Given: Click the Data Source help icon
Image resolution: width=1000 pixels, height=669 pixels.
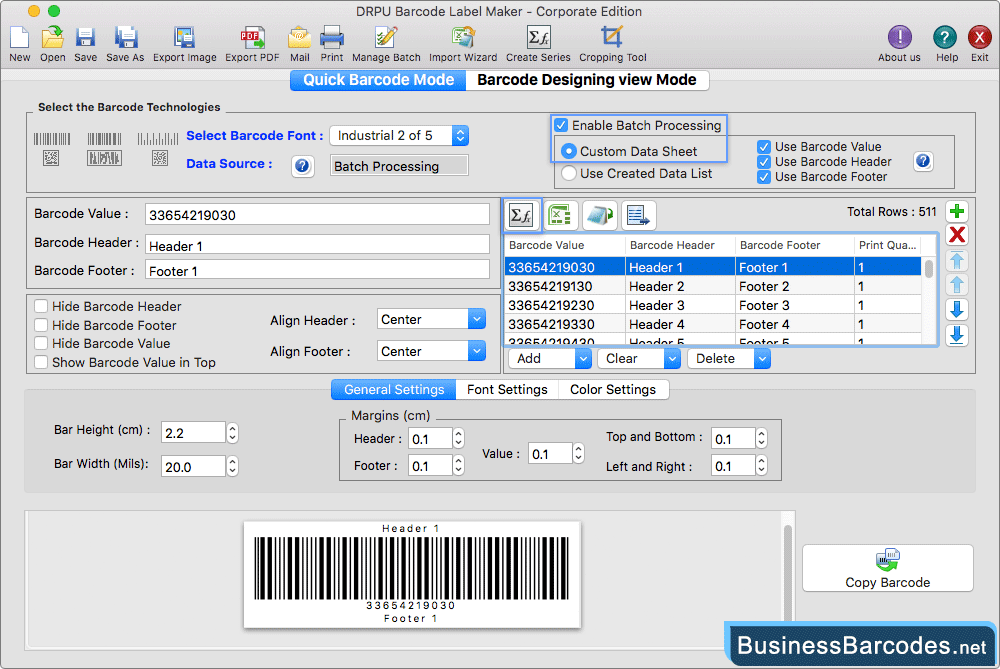Looking at the screenshot, I should pyautogui.click(x=302, y=166).
